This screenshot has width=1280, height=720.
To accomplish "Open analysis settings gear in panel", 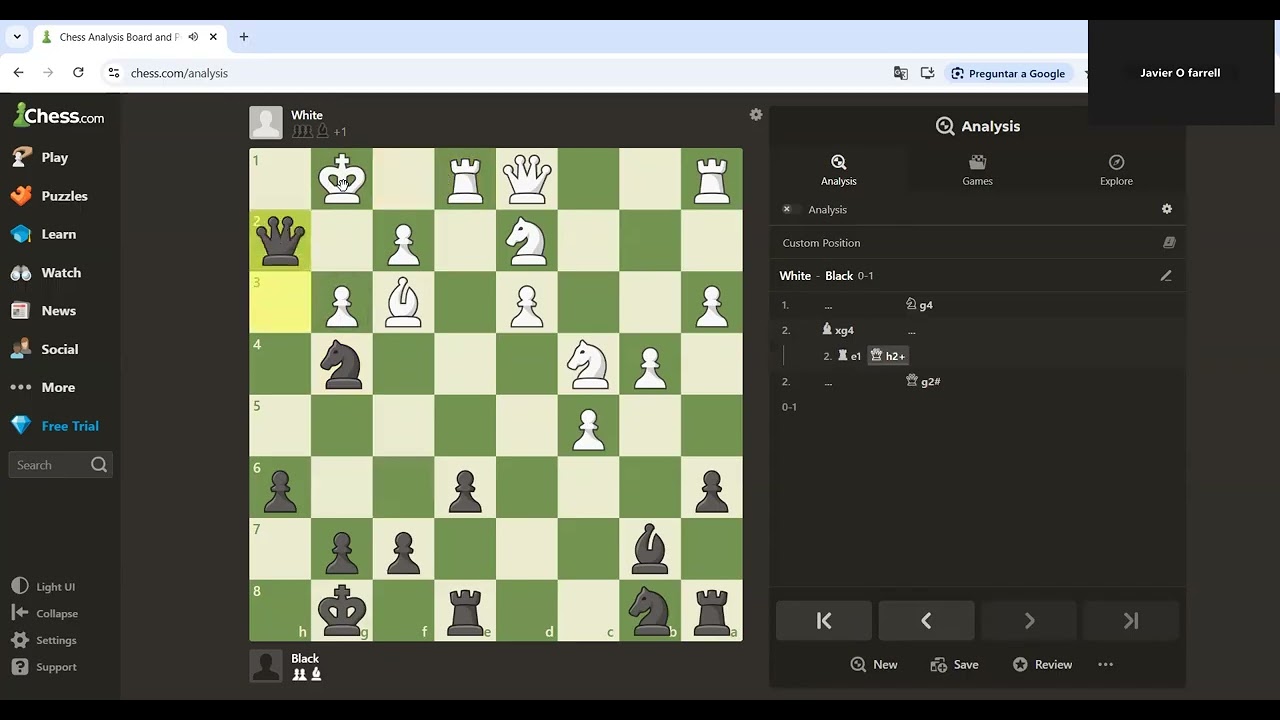I will pos(1166,209).
